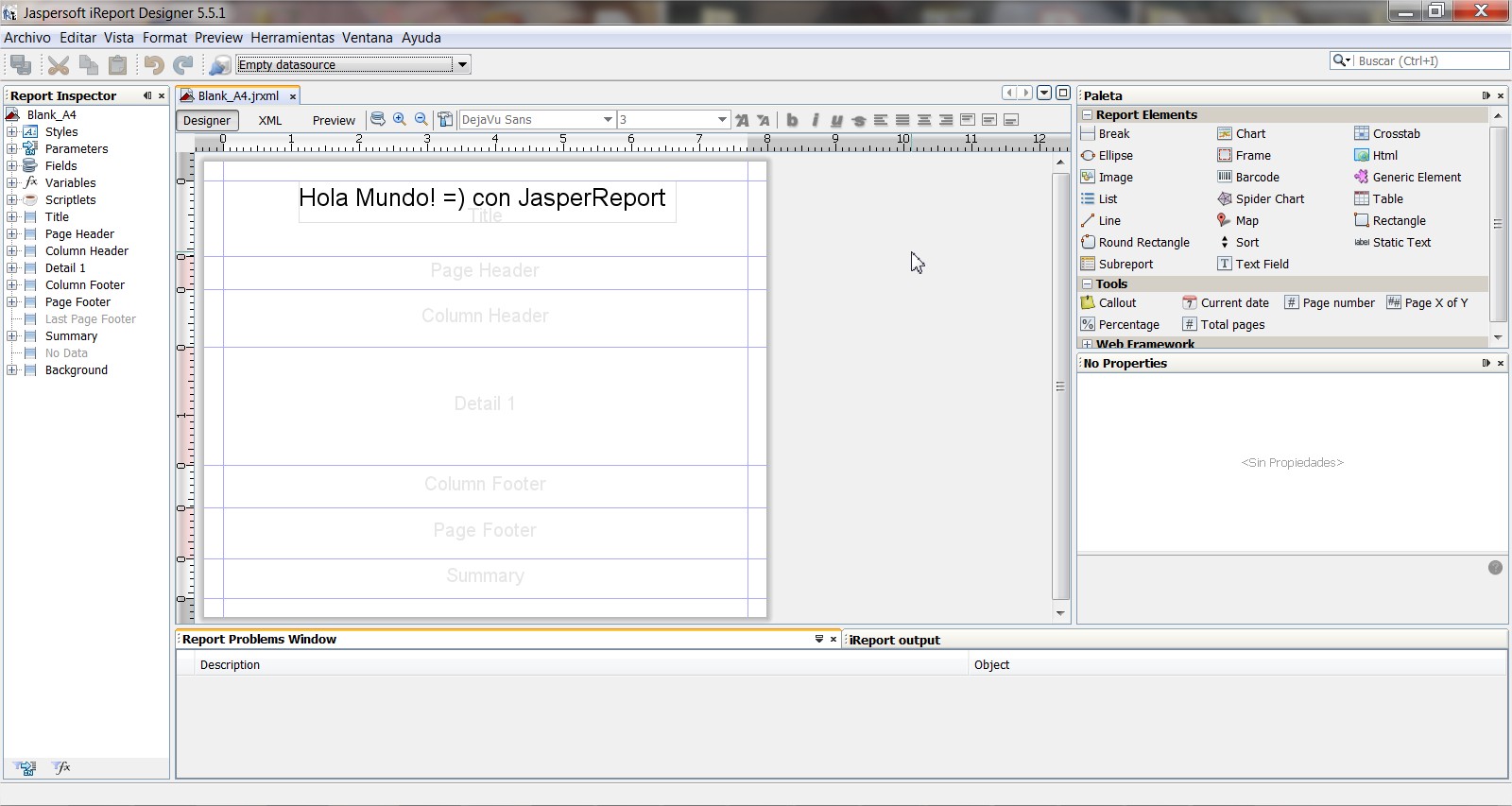
Task: Toggle underline formatting
Action: [836, 120]
